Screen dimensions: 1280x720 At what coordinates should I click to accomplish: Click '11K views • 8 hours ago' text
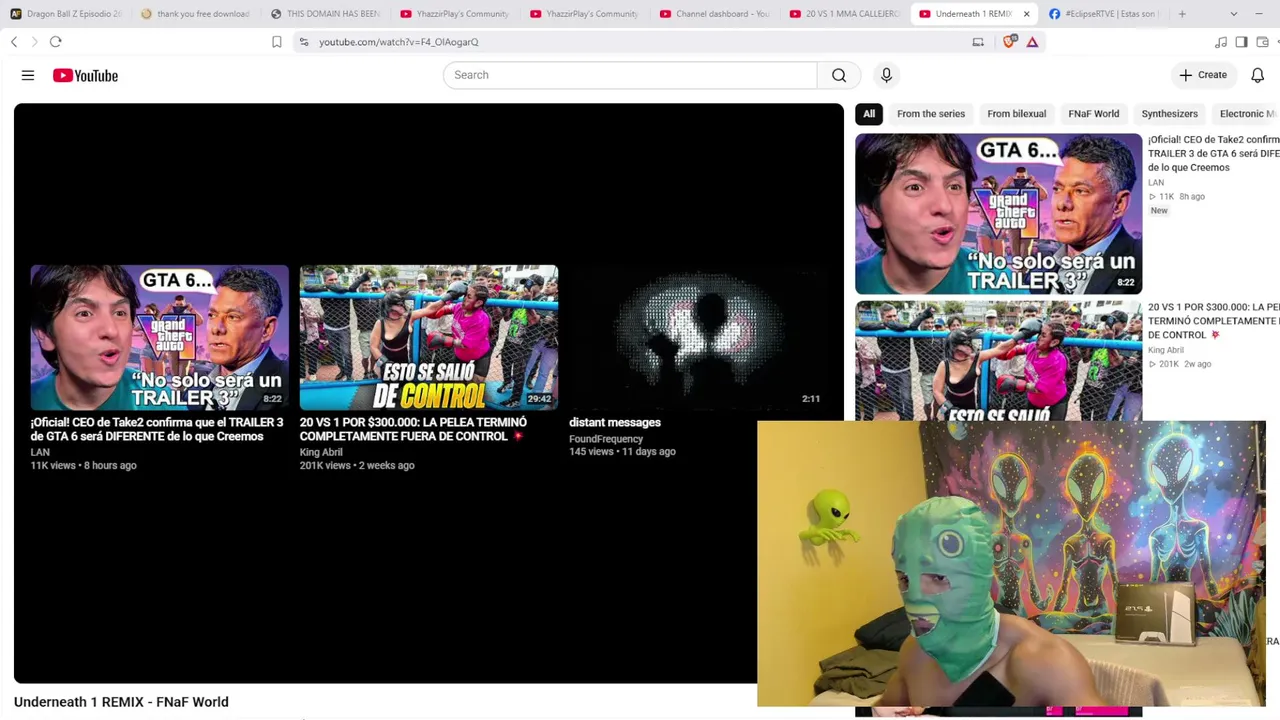click(83, 466)
